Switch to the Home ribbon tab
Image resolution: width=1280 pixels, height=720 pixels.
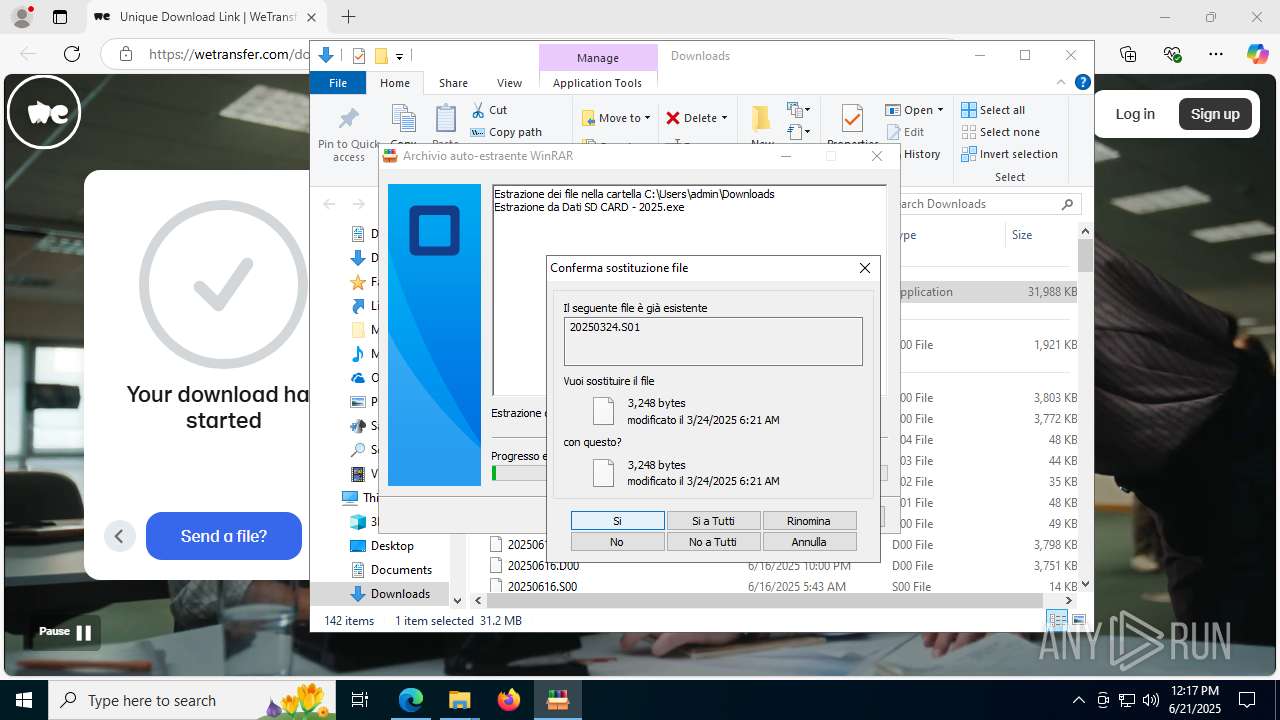click(x=394, y=83)
